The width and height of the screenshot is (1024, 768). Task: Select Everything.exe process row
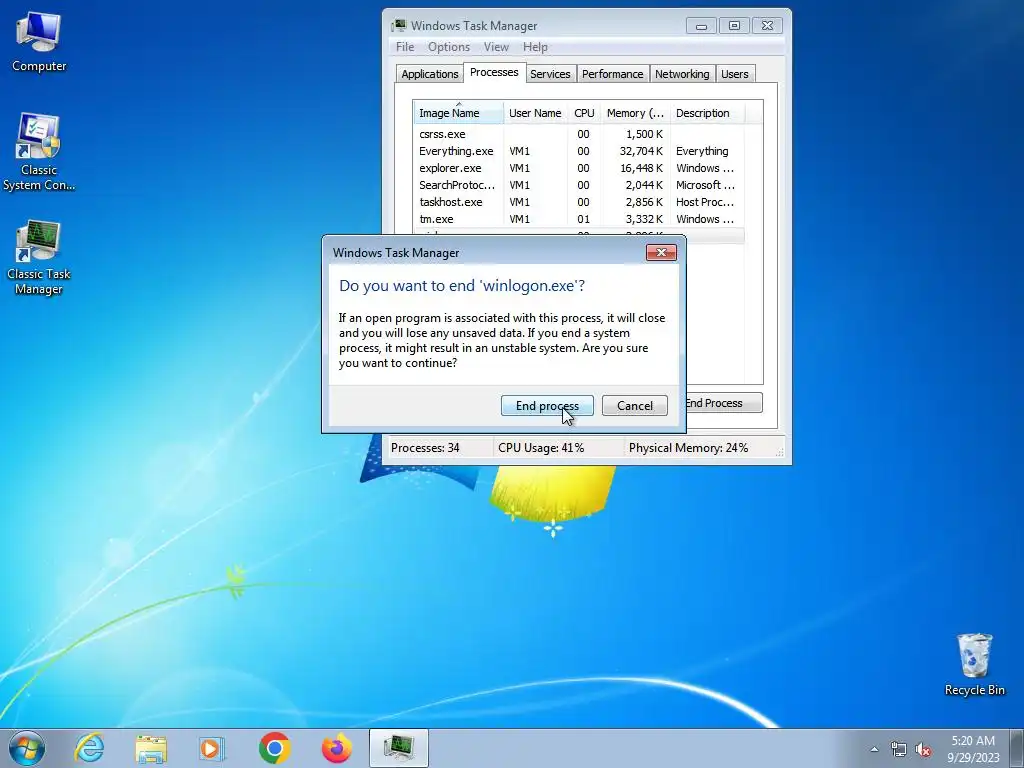(579, 151)
